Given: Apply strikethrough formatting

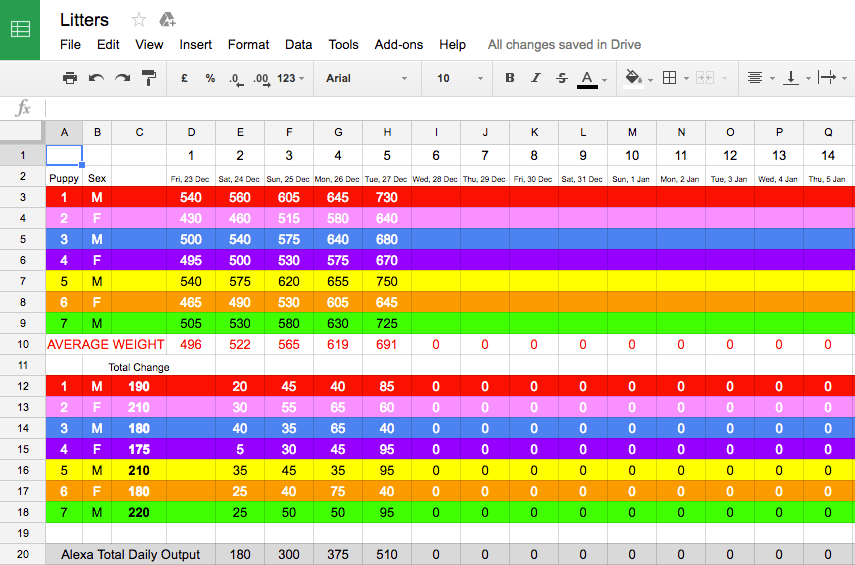Looking at the screenshot, I should click(x=561, y=78).
